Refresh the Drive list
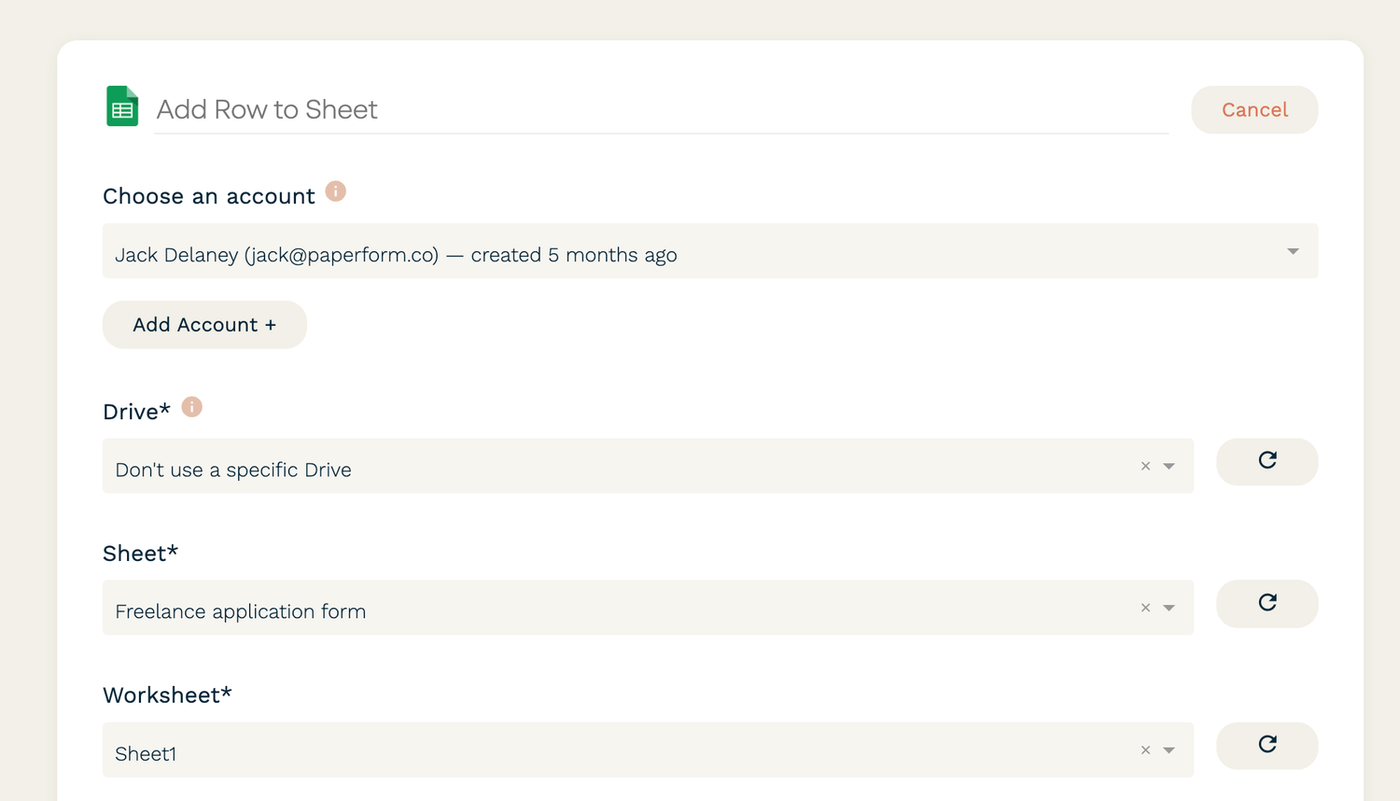 (1267, 461)
